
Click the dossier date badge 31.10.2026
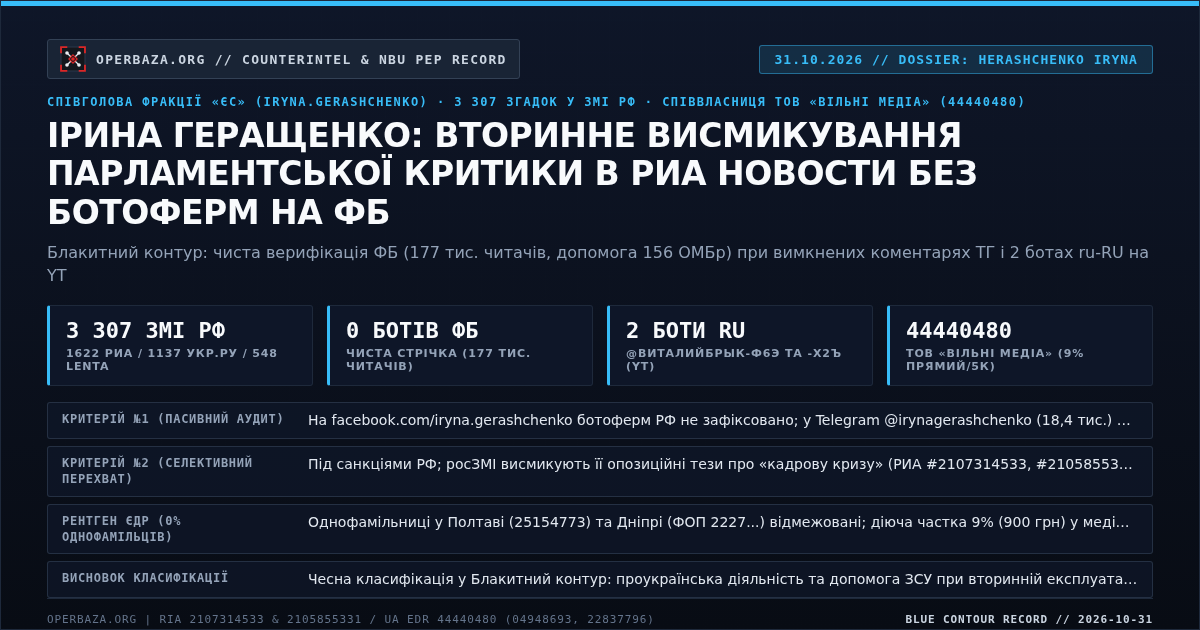[956, 59]
